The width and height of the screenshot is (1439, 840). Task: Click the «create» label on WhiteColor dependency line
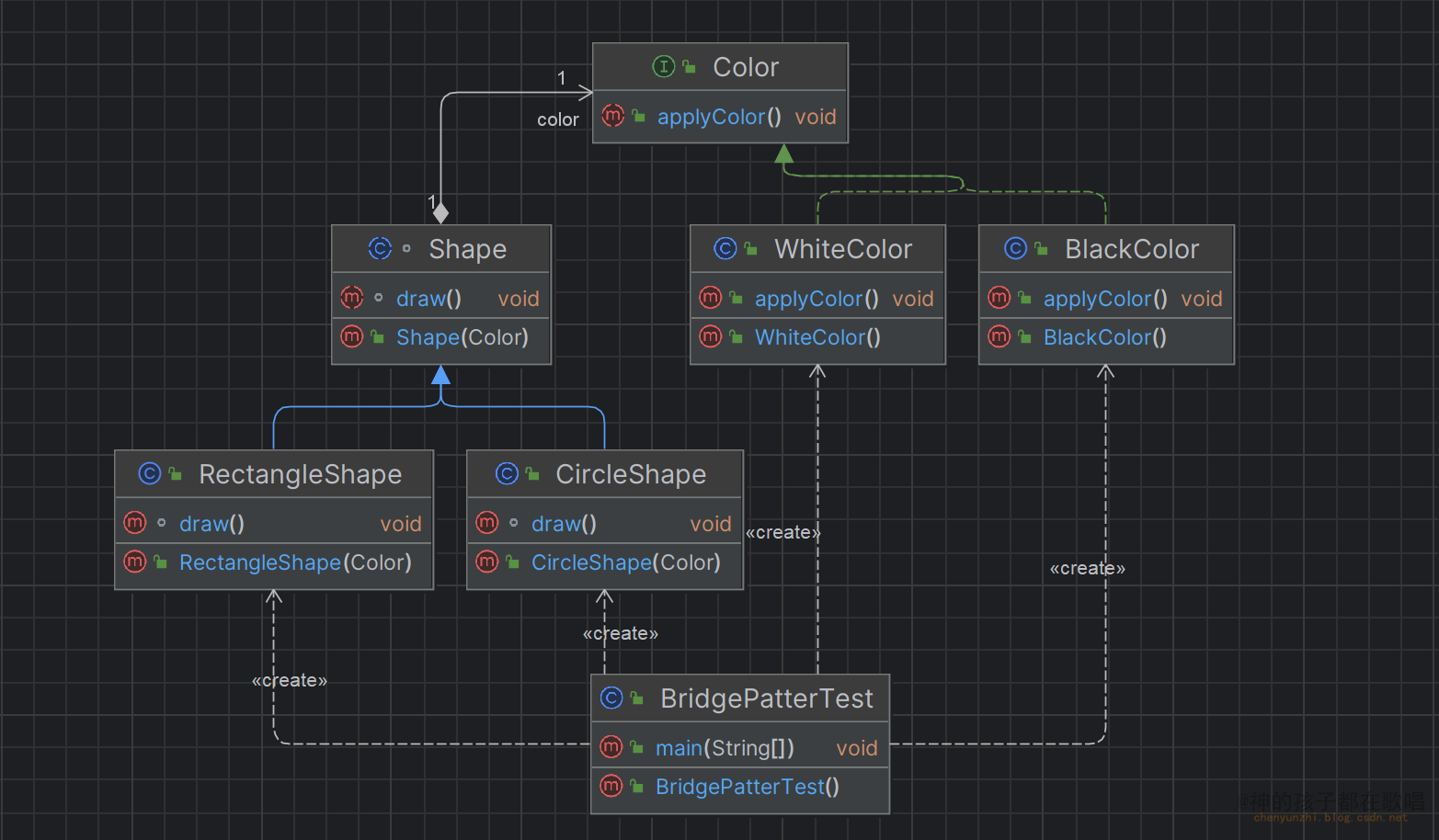(x=782, y=532)
